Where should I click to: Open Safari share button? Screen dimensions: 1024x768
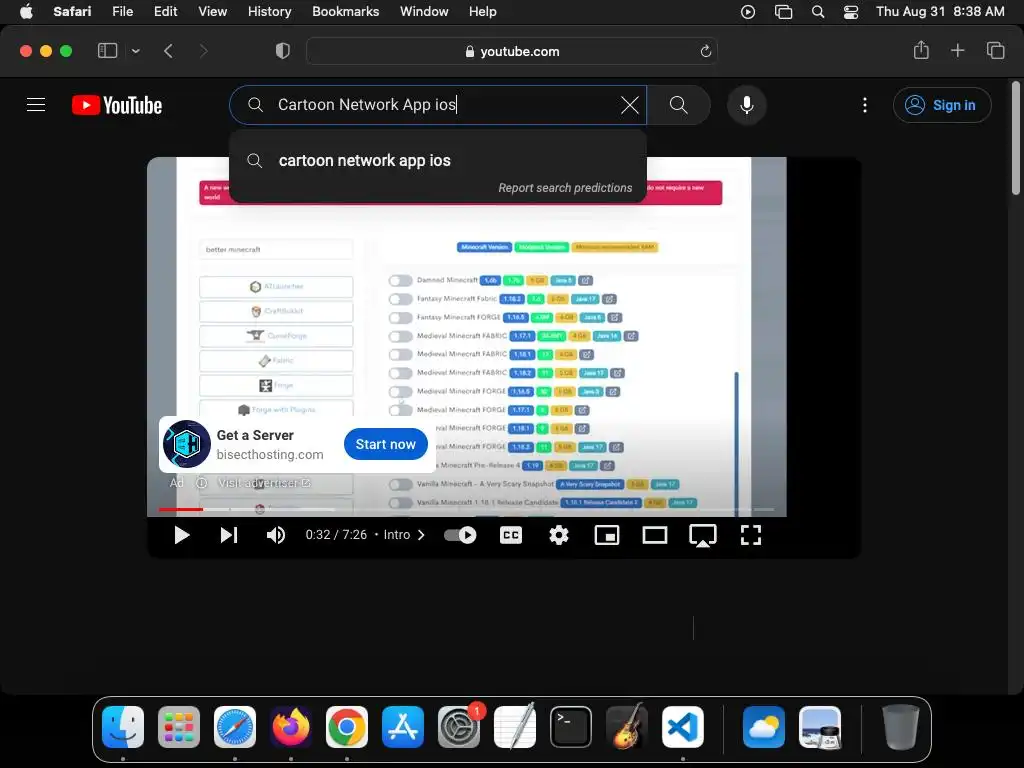(921, 50)
